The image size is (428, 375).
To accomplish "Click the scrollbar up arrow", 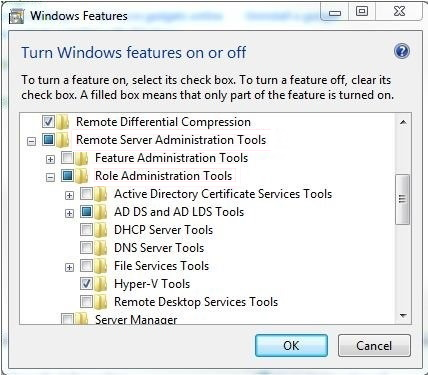I will coord(403,123).
